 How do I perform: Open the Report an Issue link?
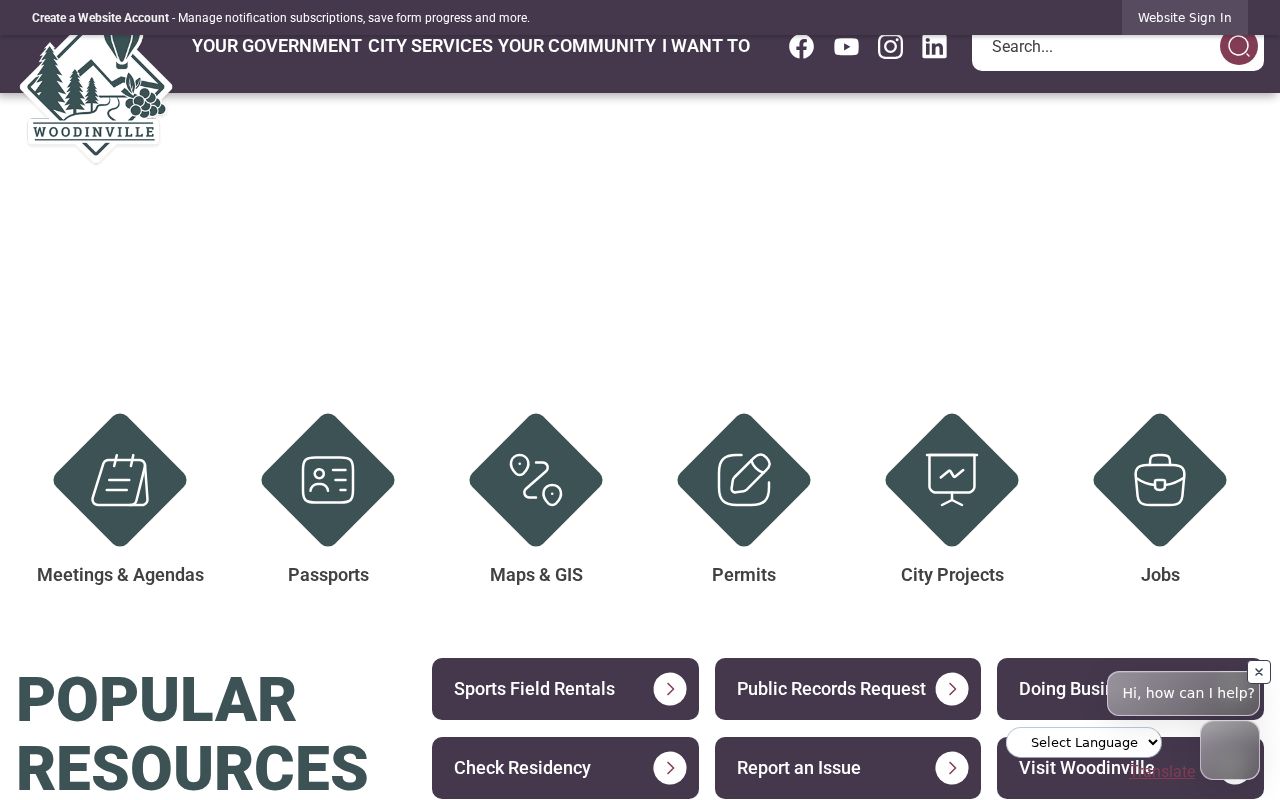coord(848,768)
